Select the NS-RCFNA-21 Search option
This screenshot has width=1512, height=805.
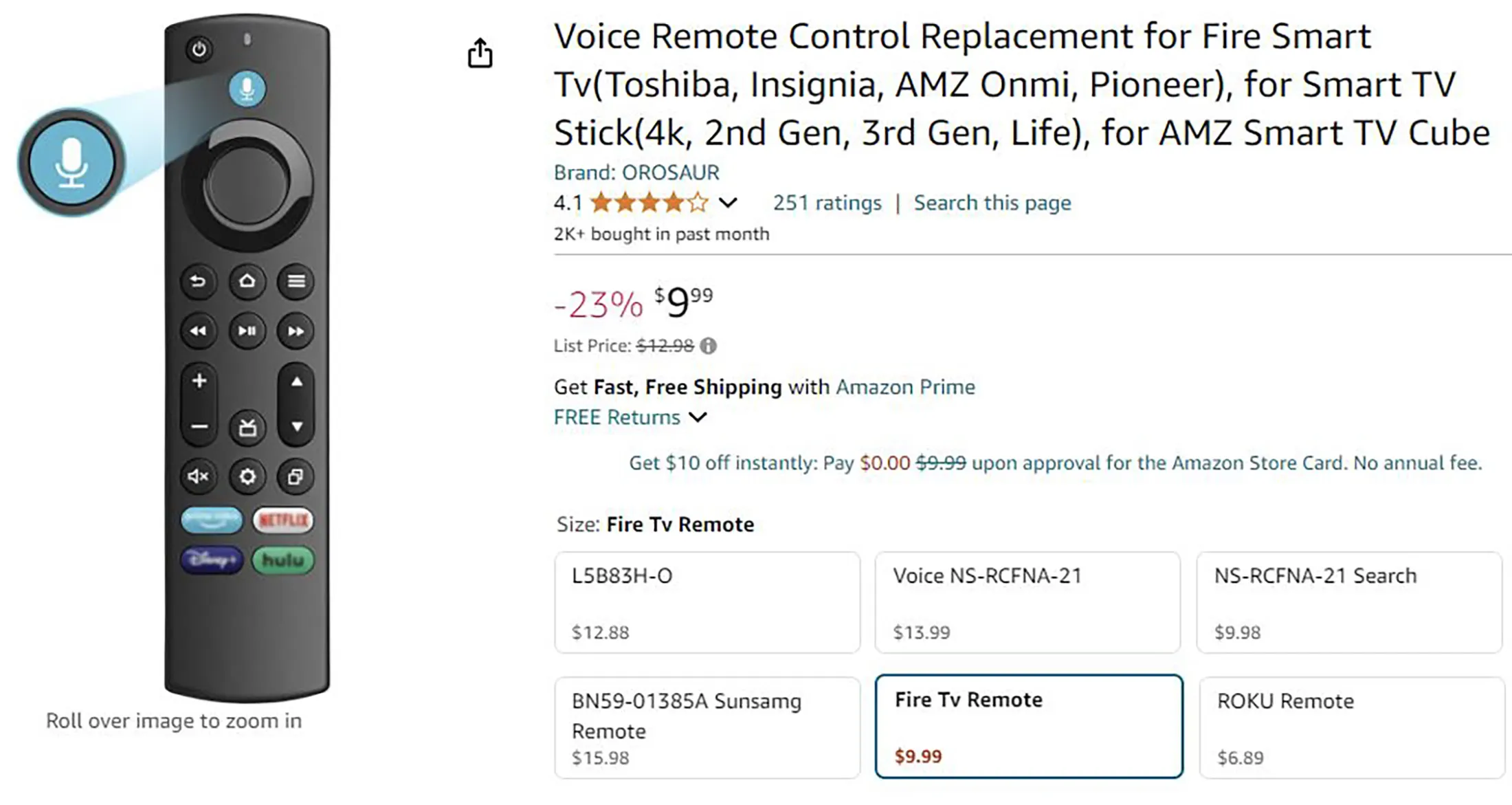coord(1349,602)
